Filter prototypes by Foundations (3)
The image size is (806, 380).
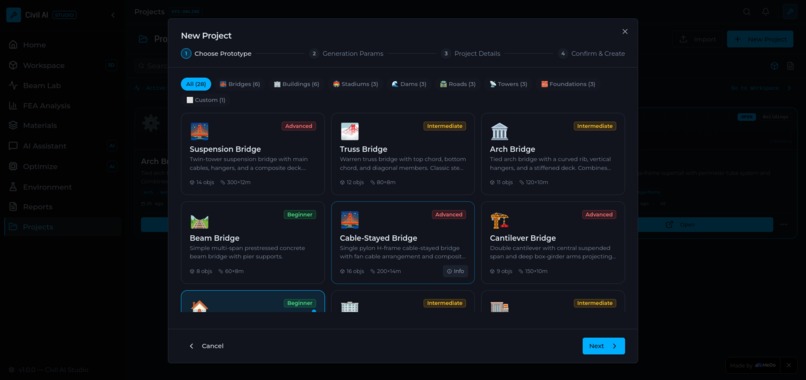point(568,84)
